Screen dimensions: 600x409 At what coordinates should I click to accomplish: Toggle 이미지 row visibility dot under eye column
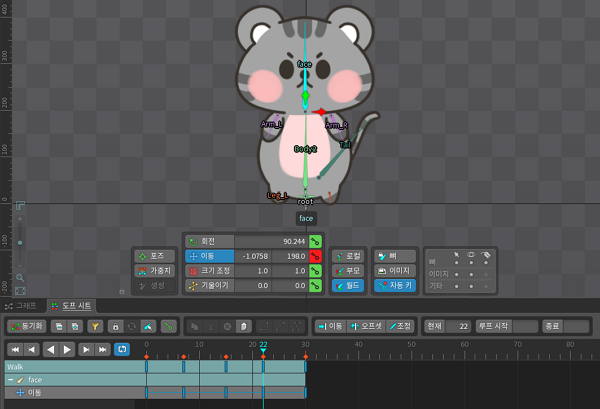471,274
